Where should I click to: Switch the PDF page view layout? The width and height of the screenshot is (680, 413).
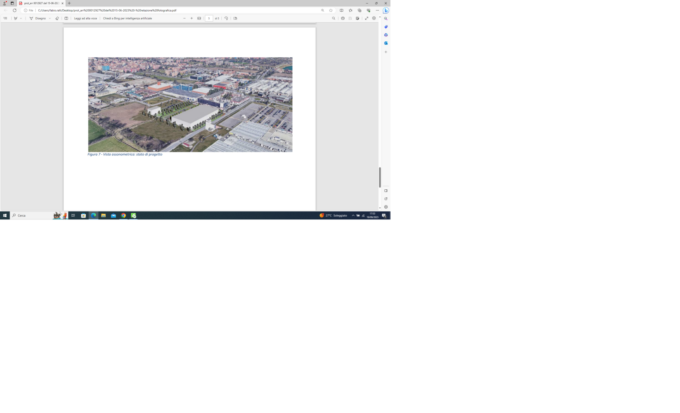(235, 18)
